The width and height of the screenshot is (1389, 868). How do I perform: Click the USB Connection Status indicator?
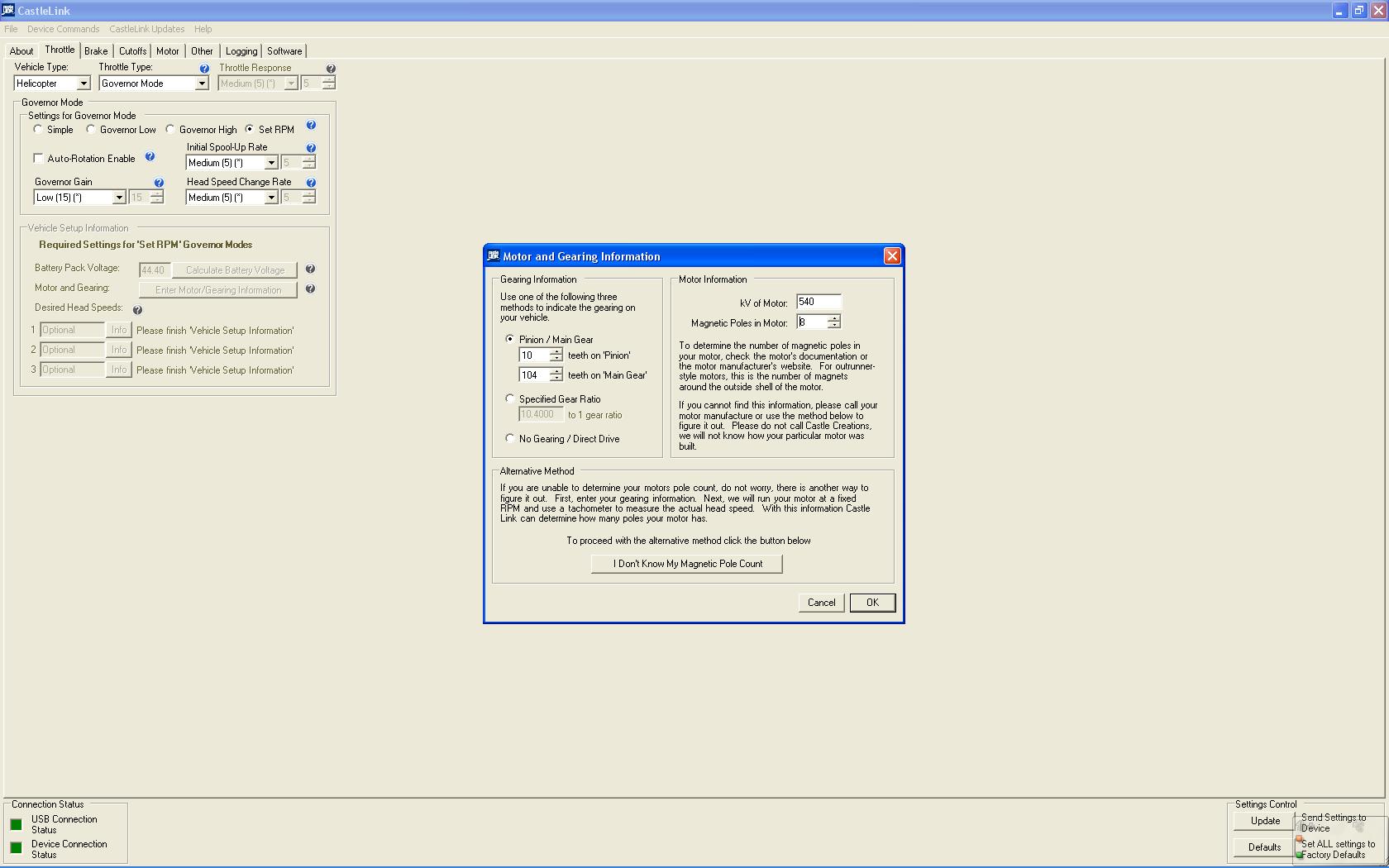click(16, 824)
